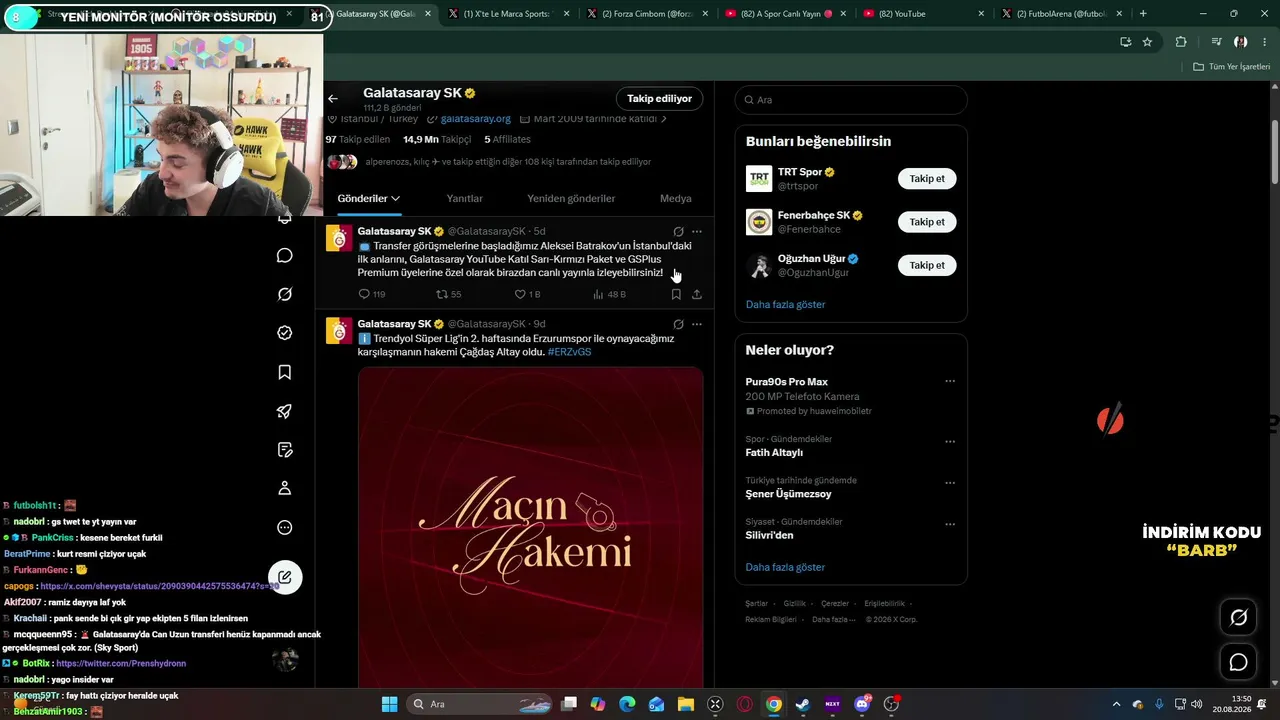Open the #ERZvGS hashtag link
Screen dimensions: 1280x720
(x=569, y=352)
